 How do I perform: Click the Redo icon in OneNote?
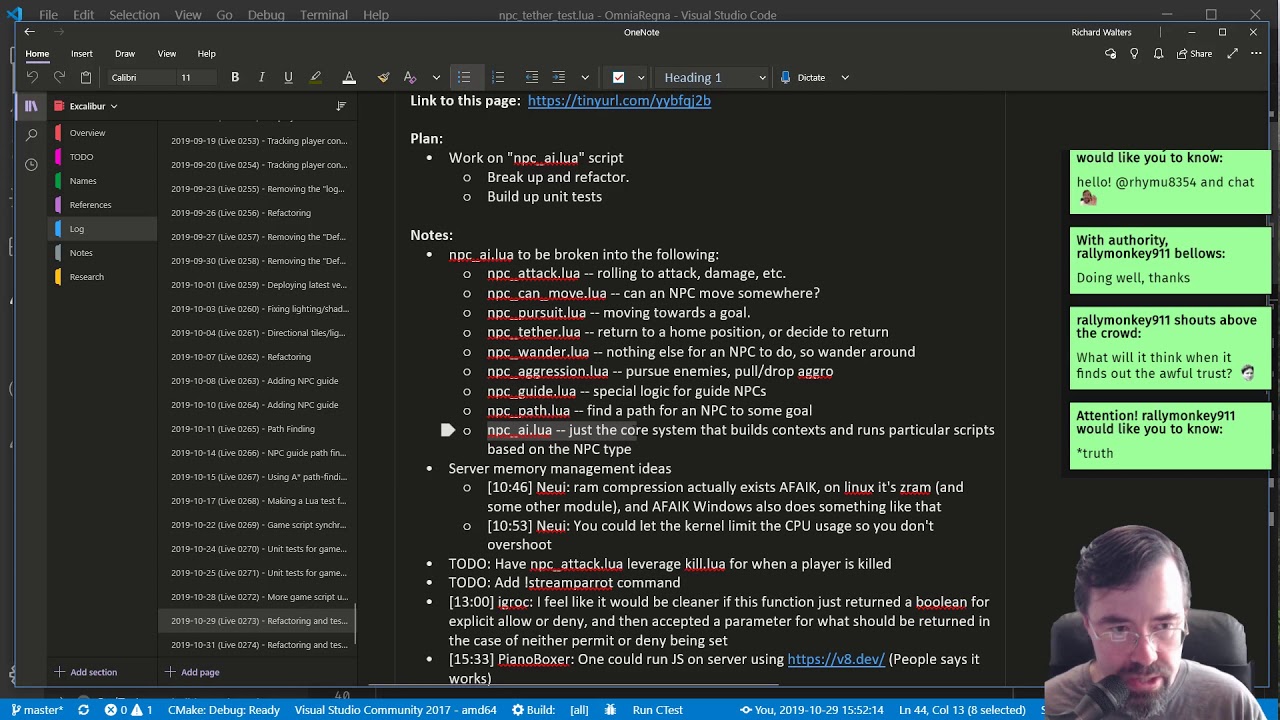click(59, 77)
